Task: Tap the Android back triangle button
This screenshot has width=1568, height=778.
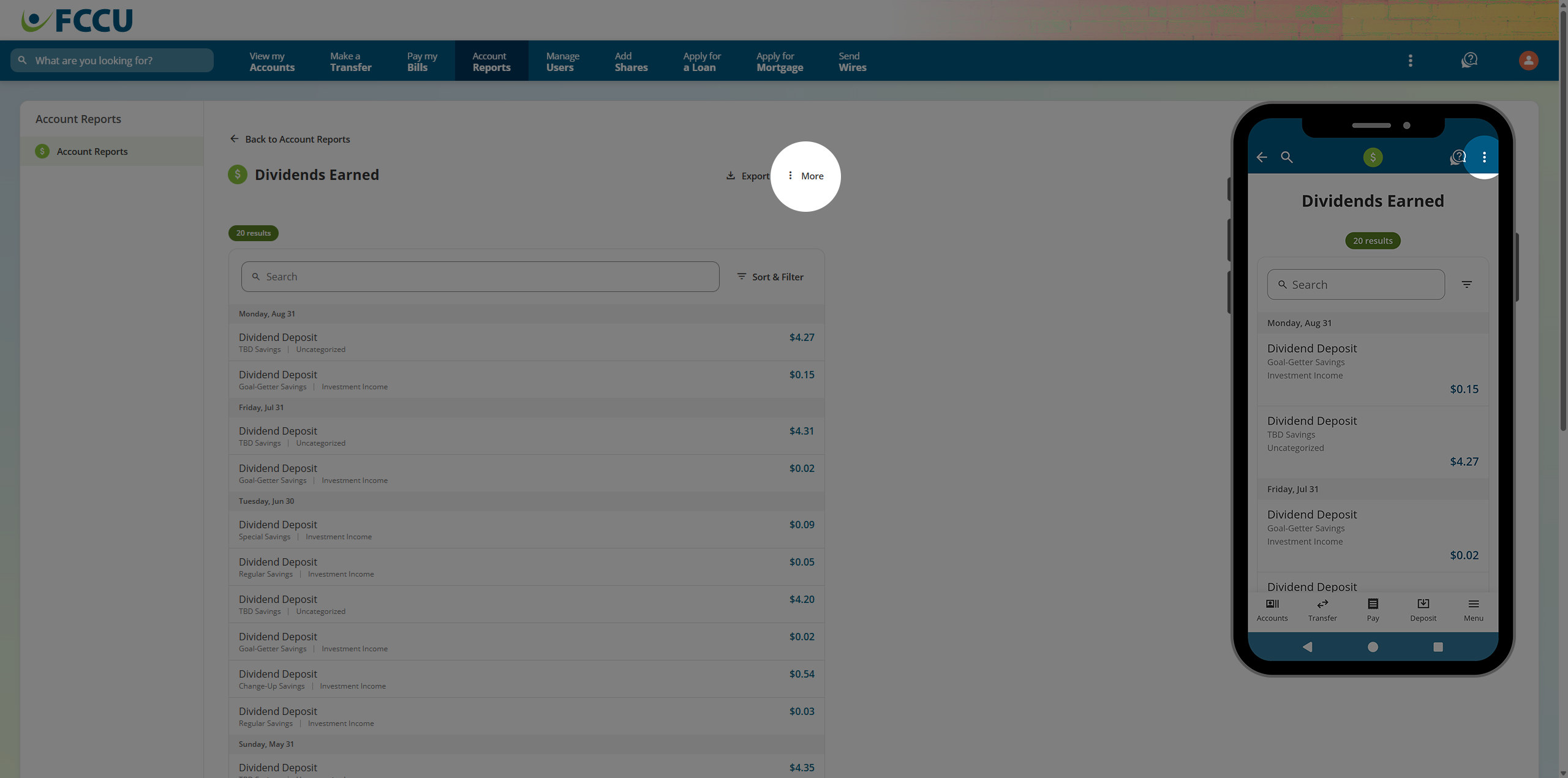Action: [x=1307, y=647]
